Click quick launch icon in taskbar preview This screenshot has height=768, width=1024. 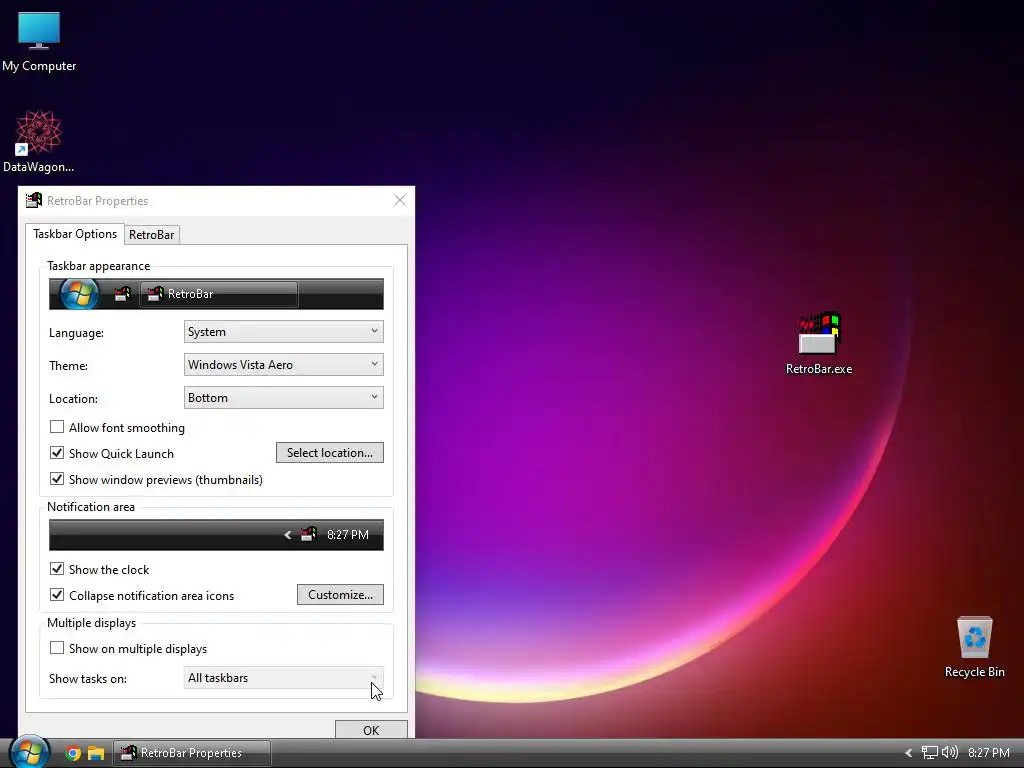point(122,294)
